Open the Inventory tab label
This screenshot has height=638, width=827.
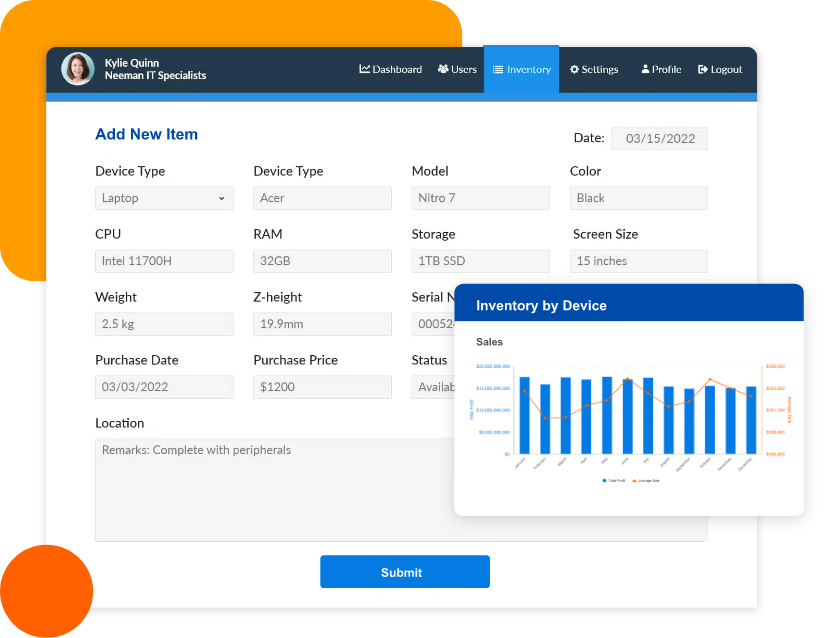(x=529, y=70)
